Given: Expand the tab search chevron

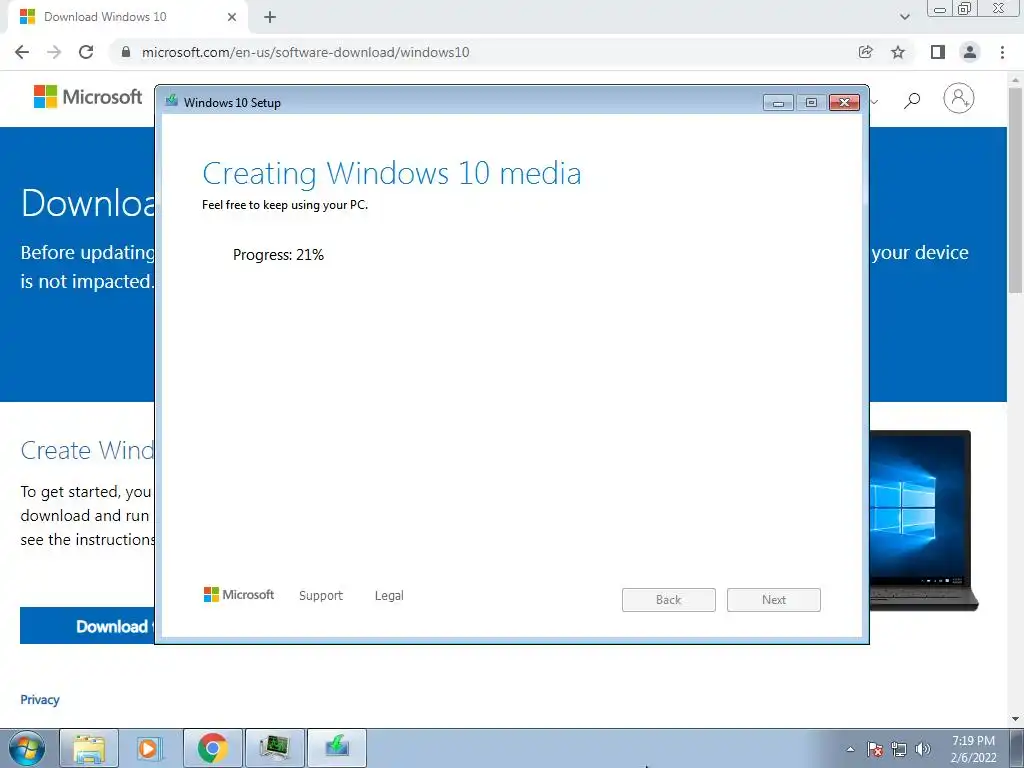Looking at the screenshot, I should click(x=904, y=17).
